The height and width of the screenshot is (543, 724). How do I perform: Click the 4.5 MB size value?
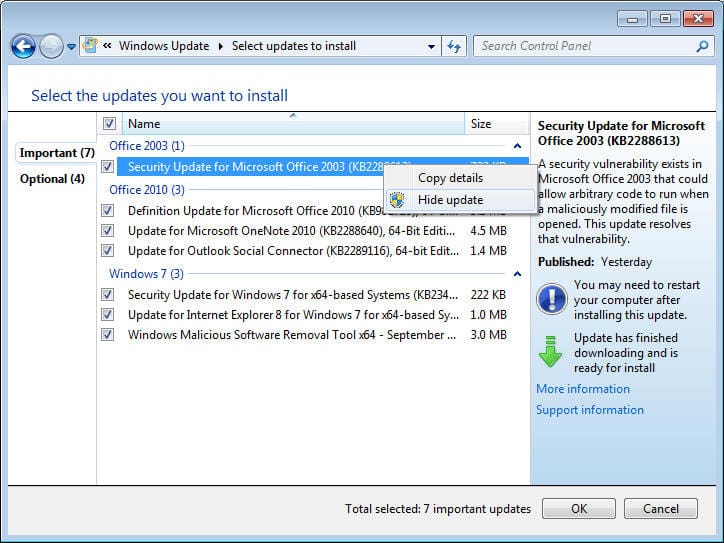[x=489, y=231]
